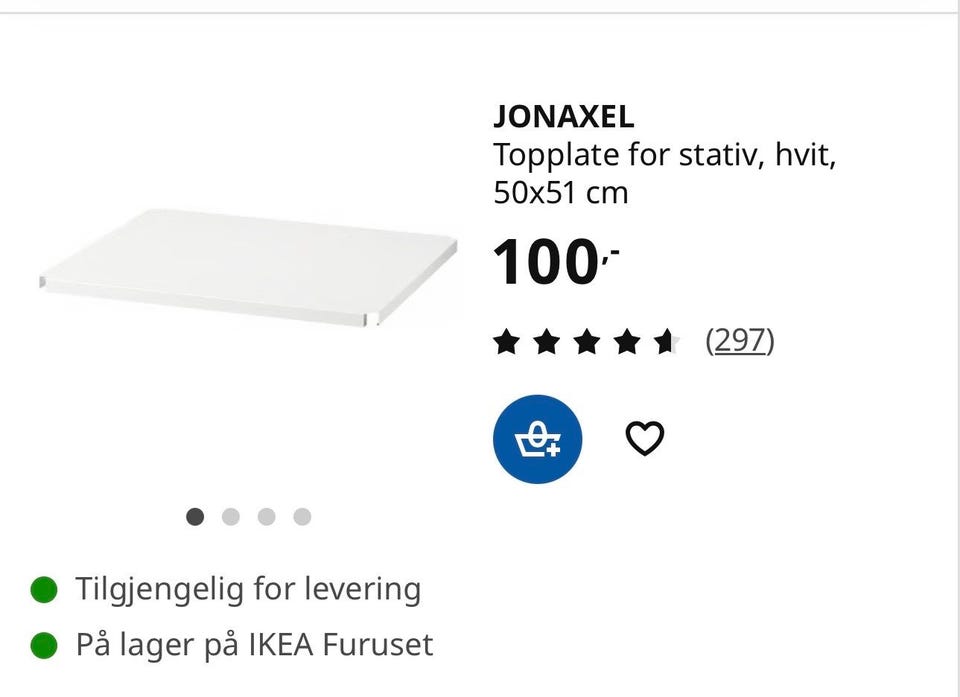Open the (297) reviews link

coord(740,342)
